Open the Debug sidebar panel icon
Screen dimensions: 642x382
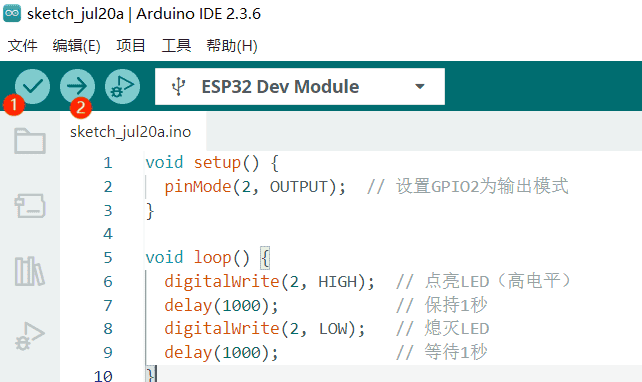(x=30, y=337)
